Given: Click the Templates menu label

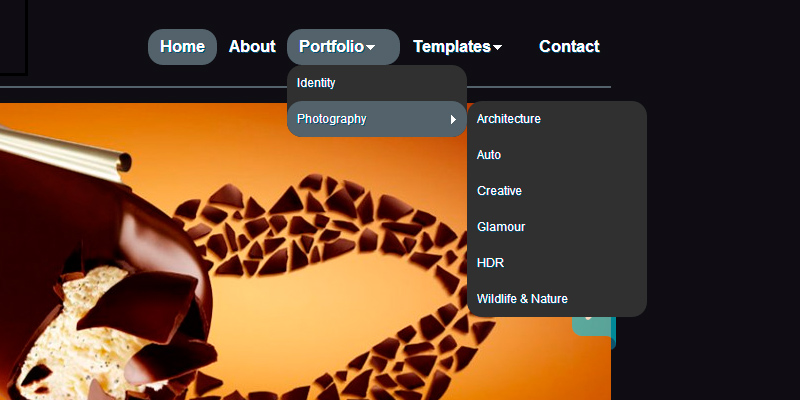Looking at the screenshot, I should coord(451,46).
